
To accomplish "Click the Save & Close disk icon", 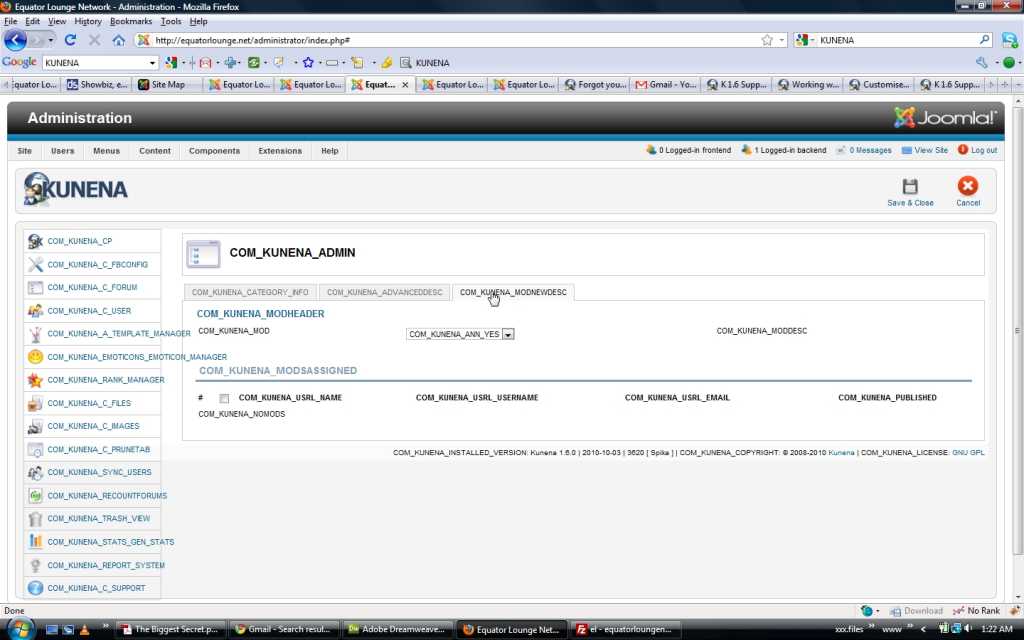I will tap(910, 186).
